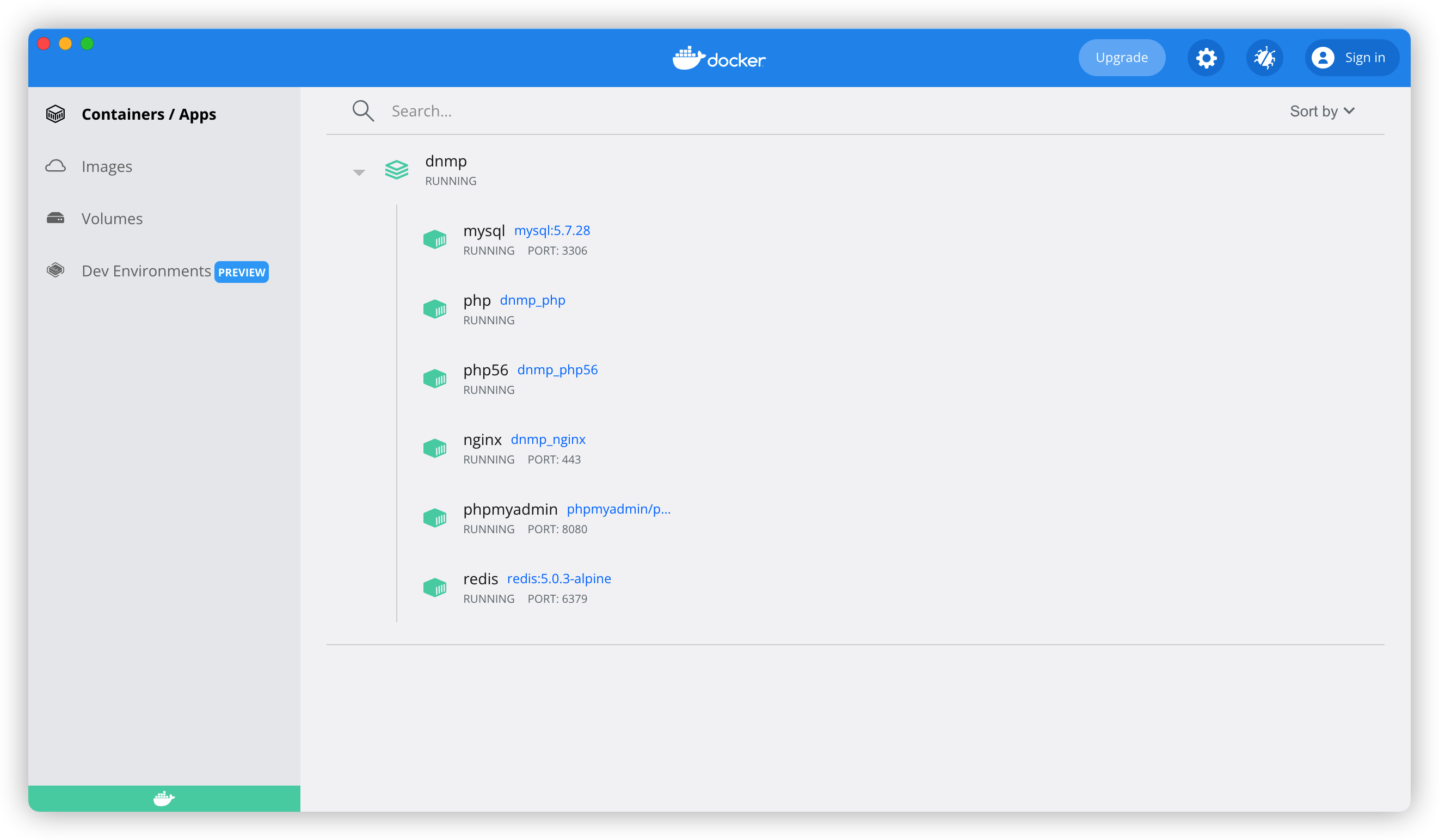The image size is (1439, 840).
Task: Click Docker engine status whale icon
Action: (164, 798)
